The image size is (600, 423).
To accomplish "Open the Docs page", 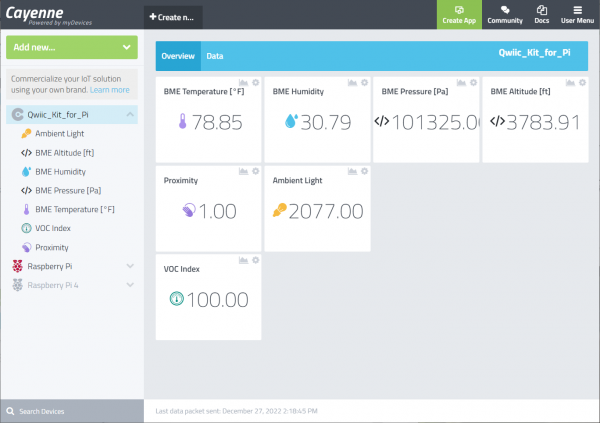I will click(541, 15).
